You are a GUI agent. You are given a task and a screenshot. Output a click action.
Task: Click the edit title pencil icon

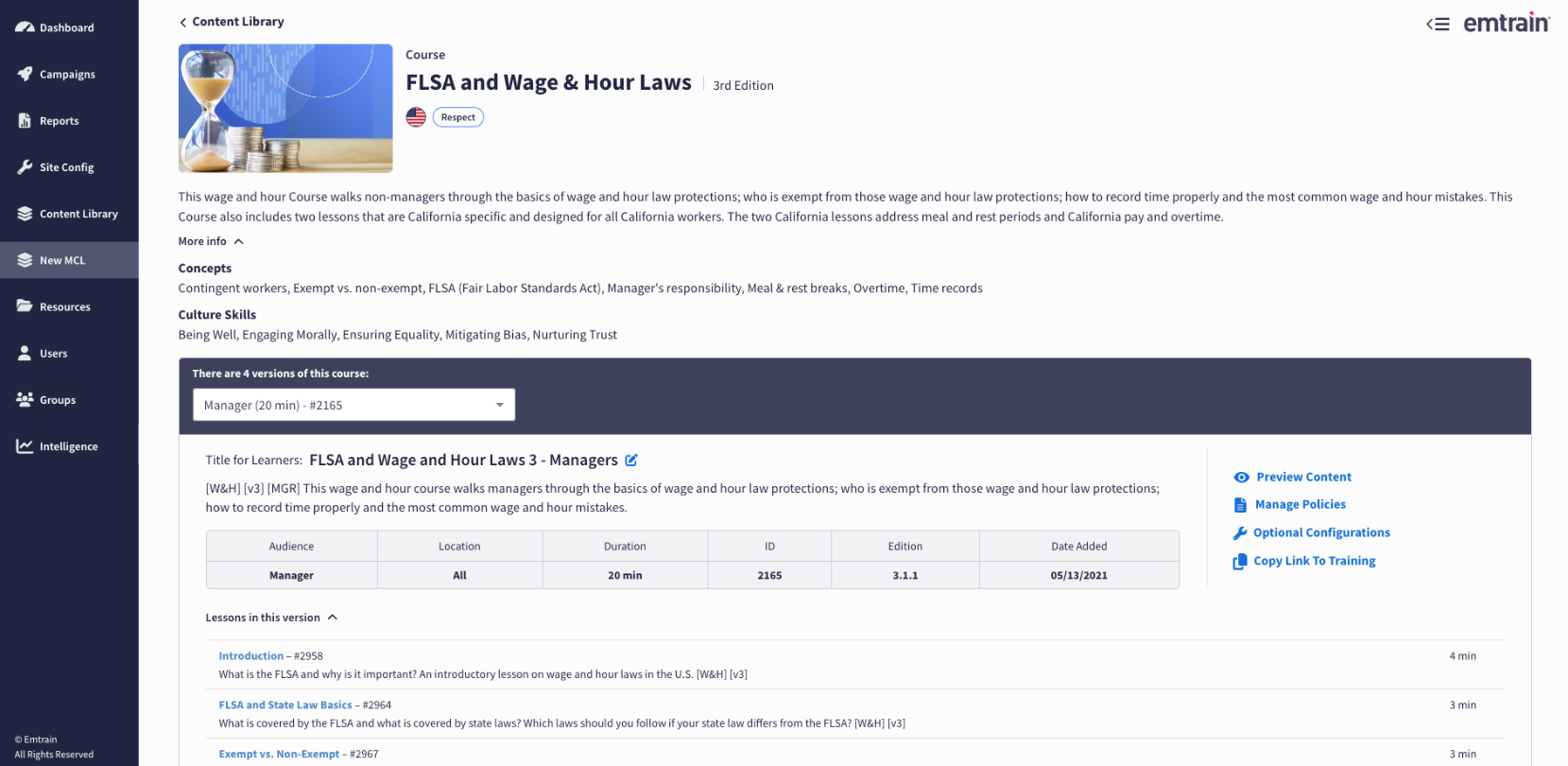coord(631,460)
